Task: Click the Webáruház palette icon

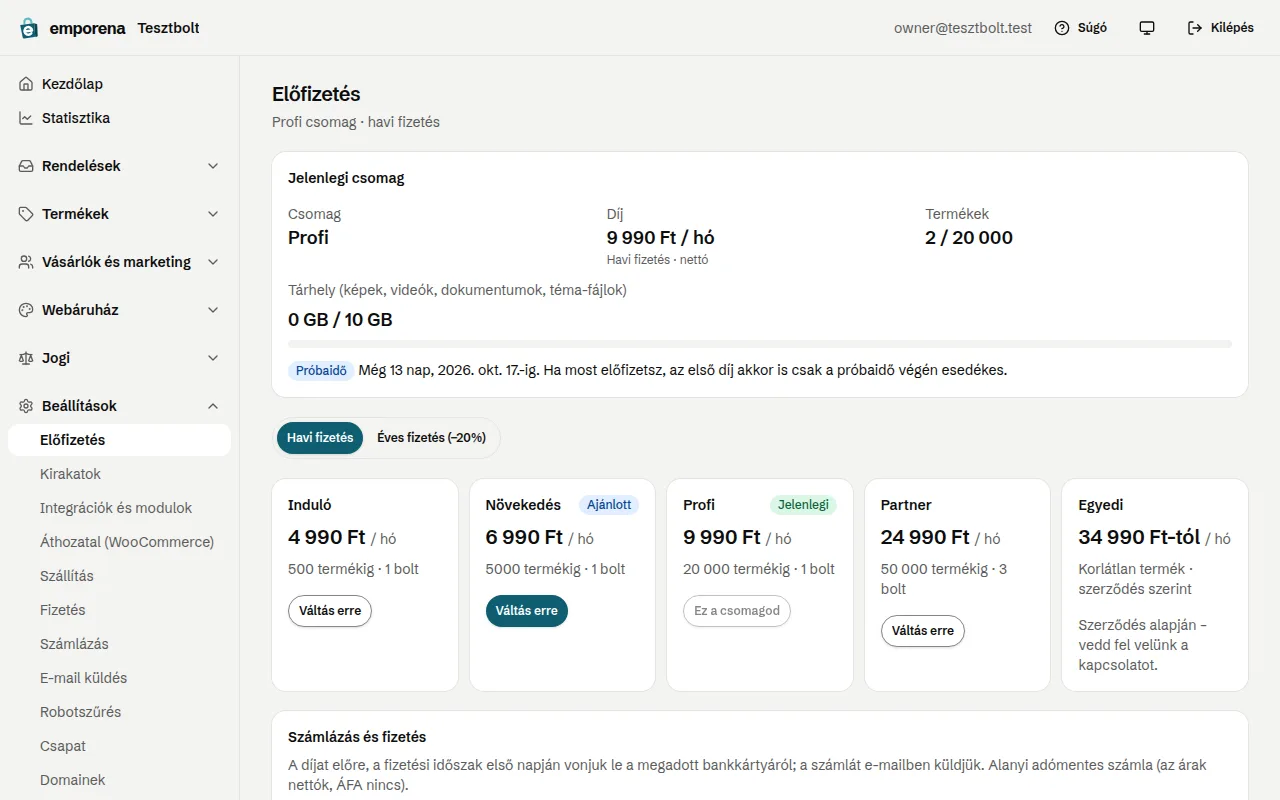Action: (26, 310)
